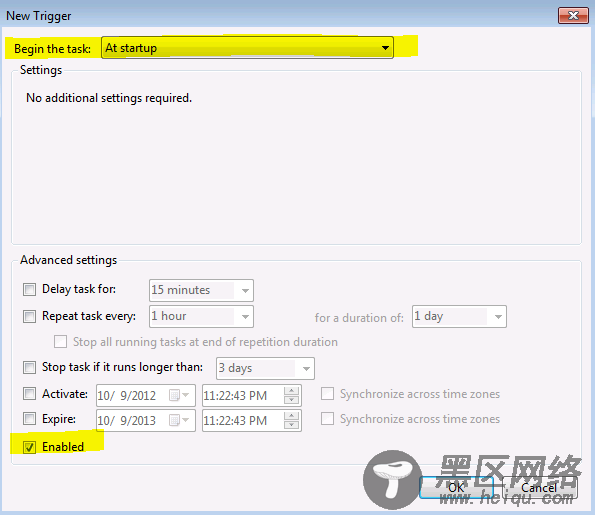Close the New Trigger dialog

pos(573,16)
